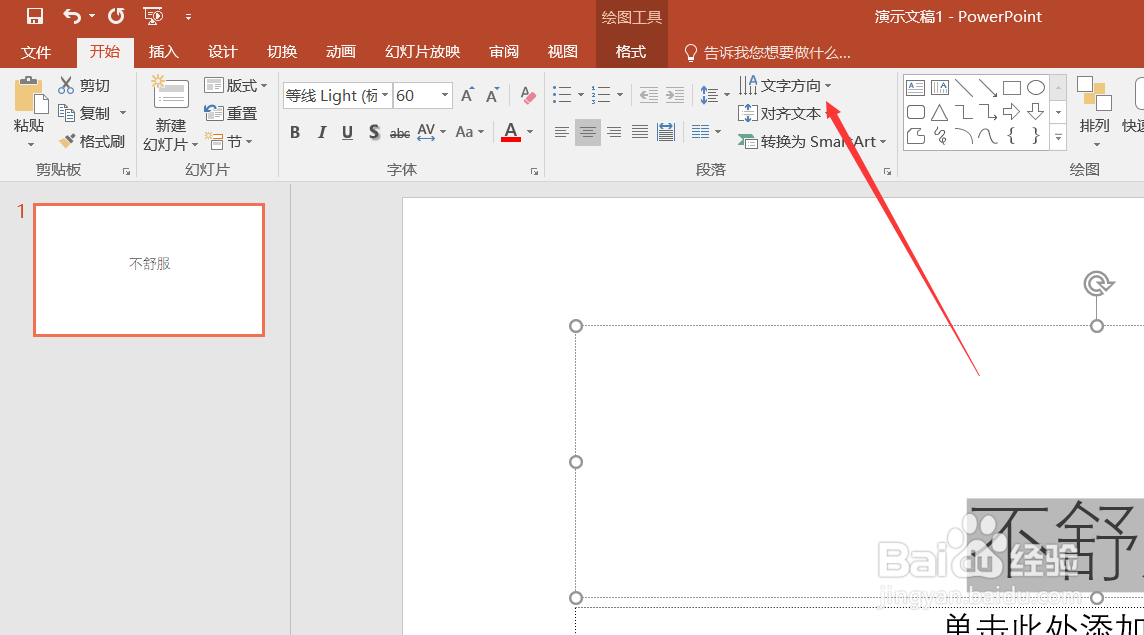Open the 格式 drawing tools tab
1144x635 pixels.
pos(631,52)
